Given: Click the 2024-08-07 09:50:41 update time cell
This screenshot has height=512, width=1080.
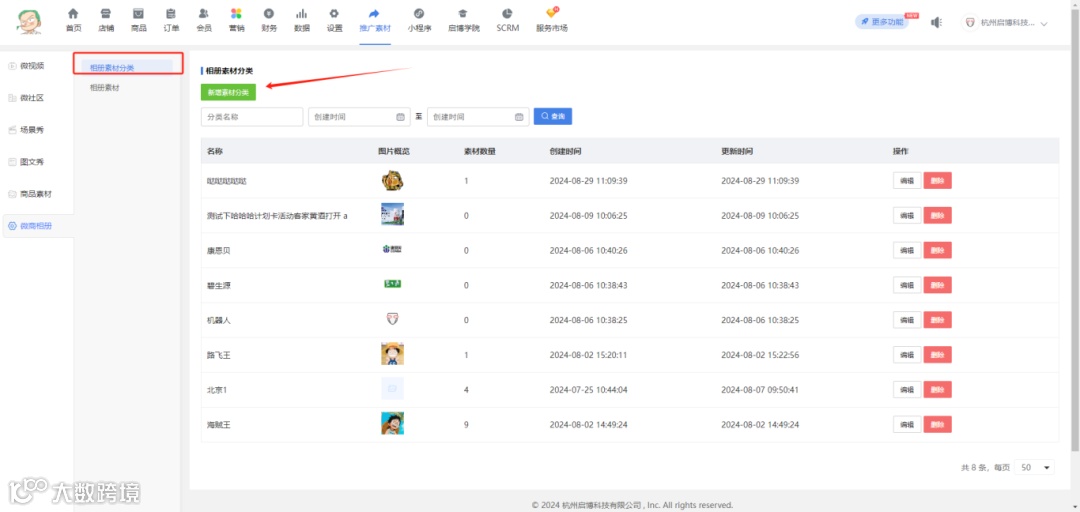Looking at the screenshot, I should pos(760,390).
